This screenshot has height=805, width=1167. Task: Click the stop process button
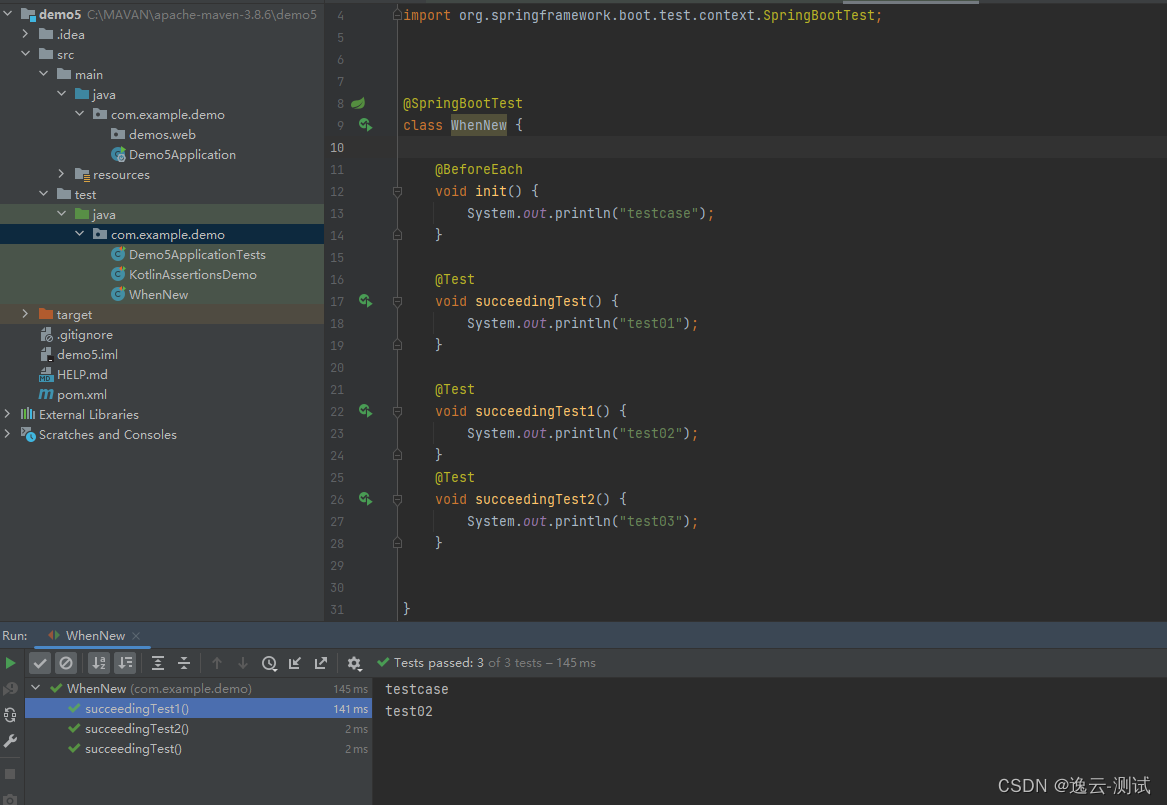(x=11, y=772)
